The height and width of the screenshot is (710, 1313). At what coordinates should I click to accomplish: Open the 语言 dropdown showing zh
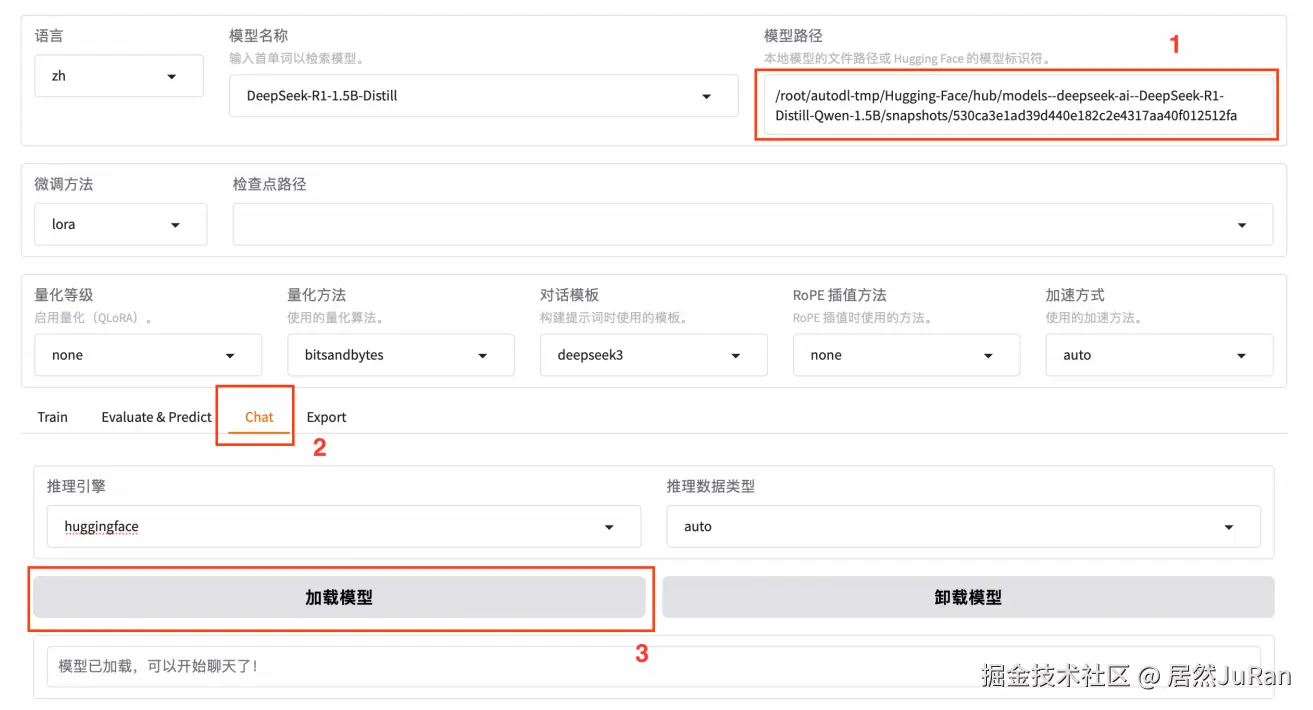click(119, 76)
